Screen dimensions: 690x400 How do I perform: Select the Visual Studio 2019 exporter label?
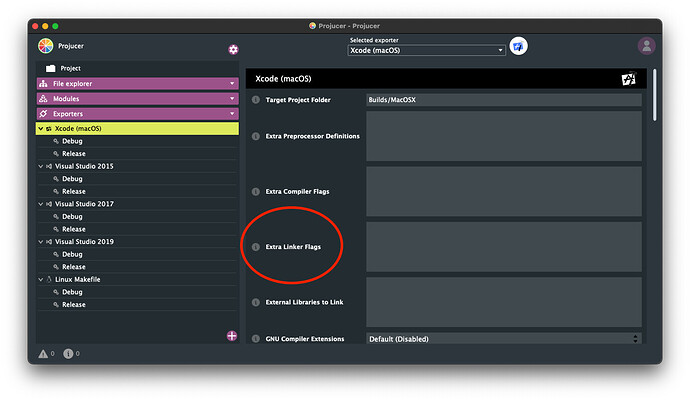(x=84, y=242)
